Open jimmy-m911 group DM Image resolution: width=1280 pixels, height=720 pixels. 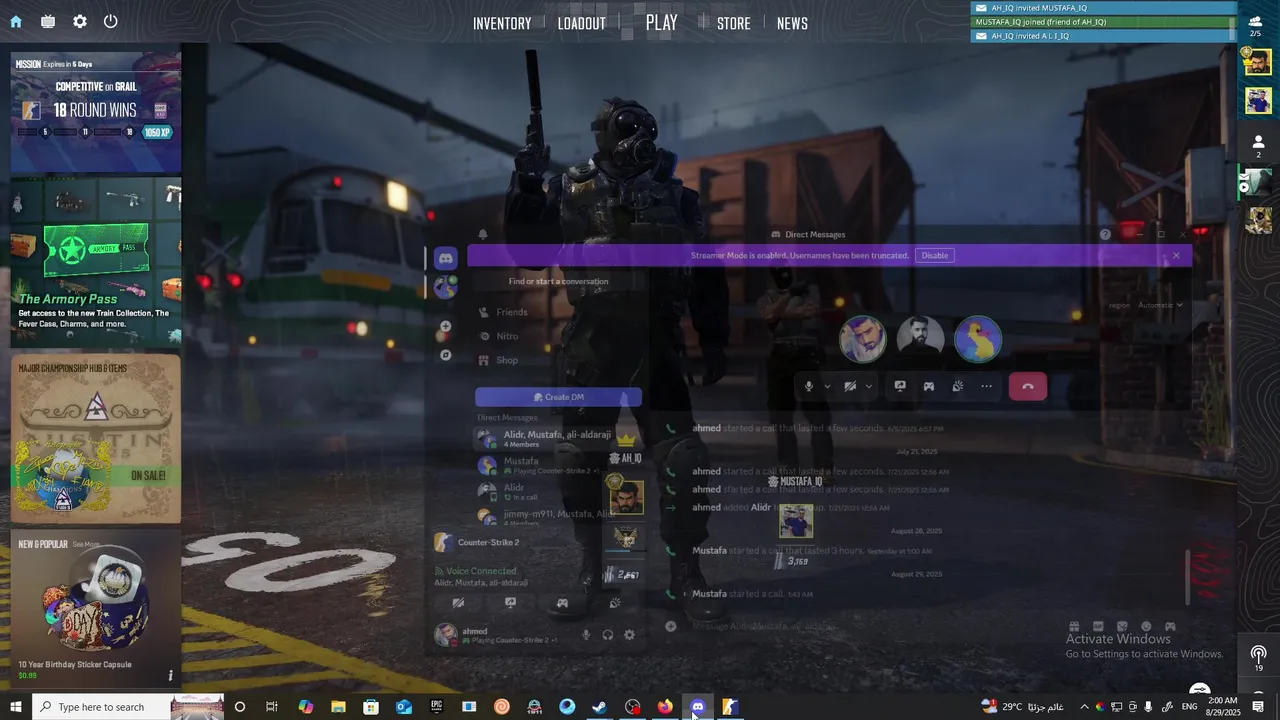(x=558, y=517)
